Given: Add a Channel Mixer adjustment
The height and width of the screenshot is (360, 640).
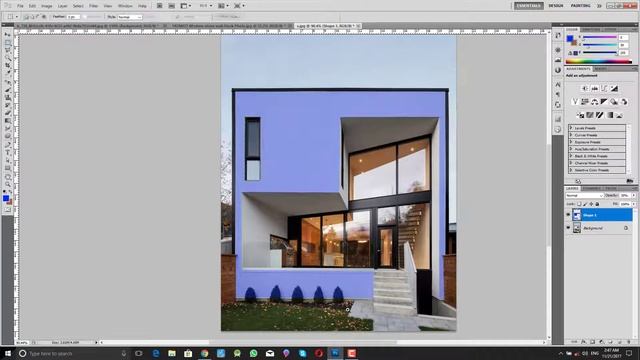Looking at the screenshot, I should [624, 102].
